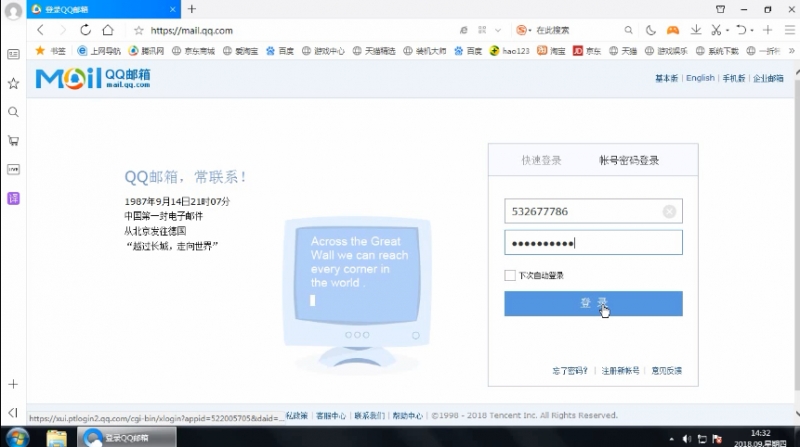Open the 游戏中心 bookmark
The image size is (800, 447).
tap(323, 51)
